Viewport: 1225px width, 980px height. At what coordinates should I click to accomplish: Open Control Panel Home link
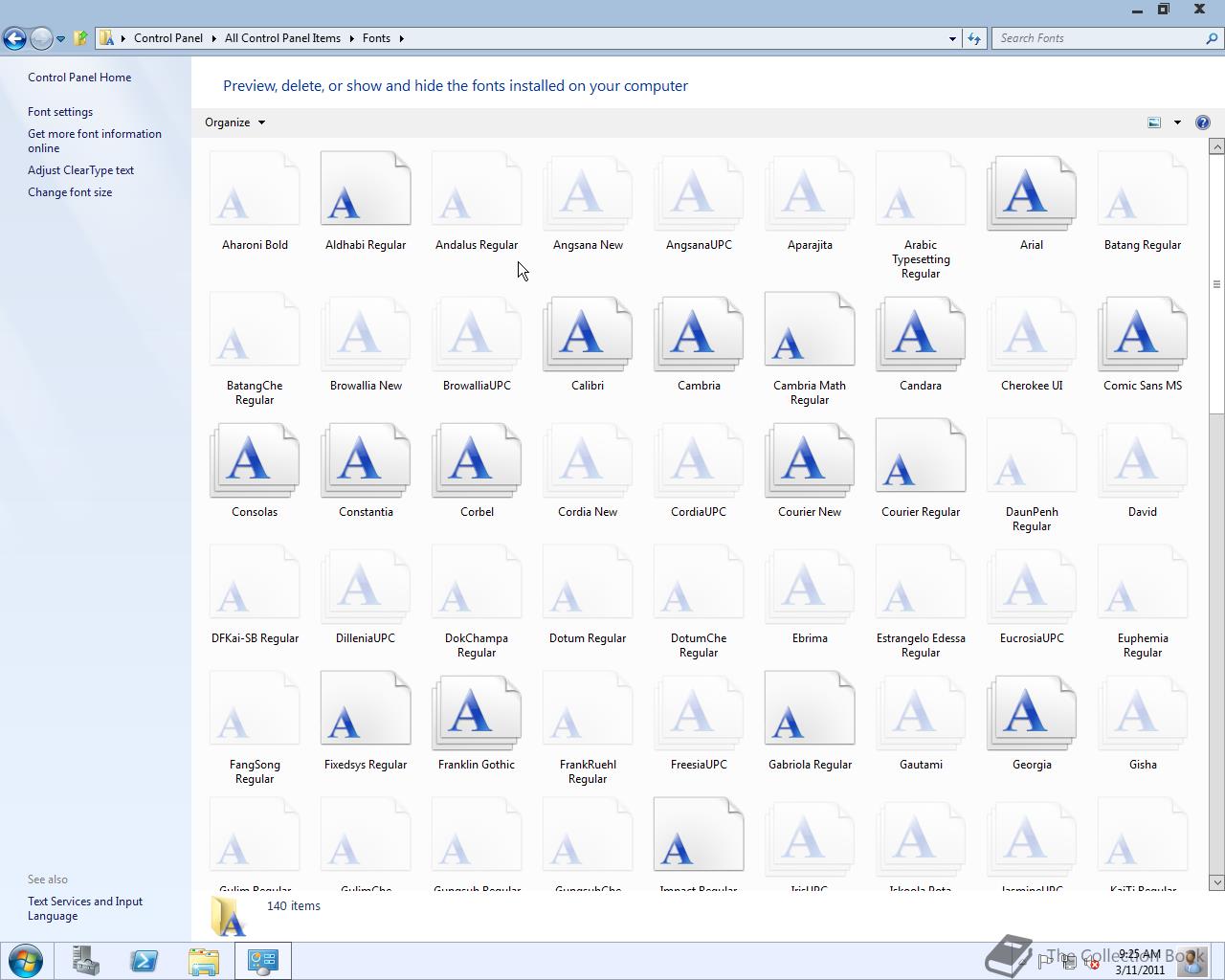coord(79,78)
